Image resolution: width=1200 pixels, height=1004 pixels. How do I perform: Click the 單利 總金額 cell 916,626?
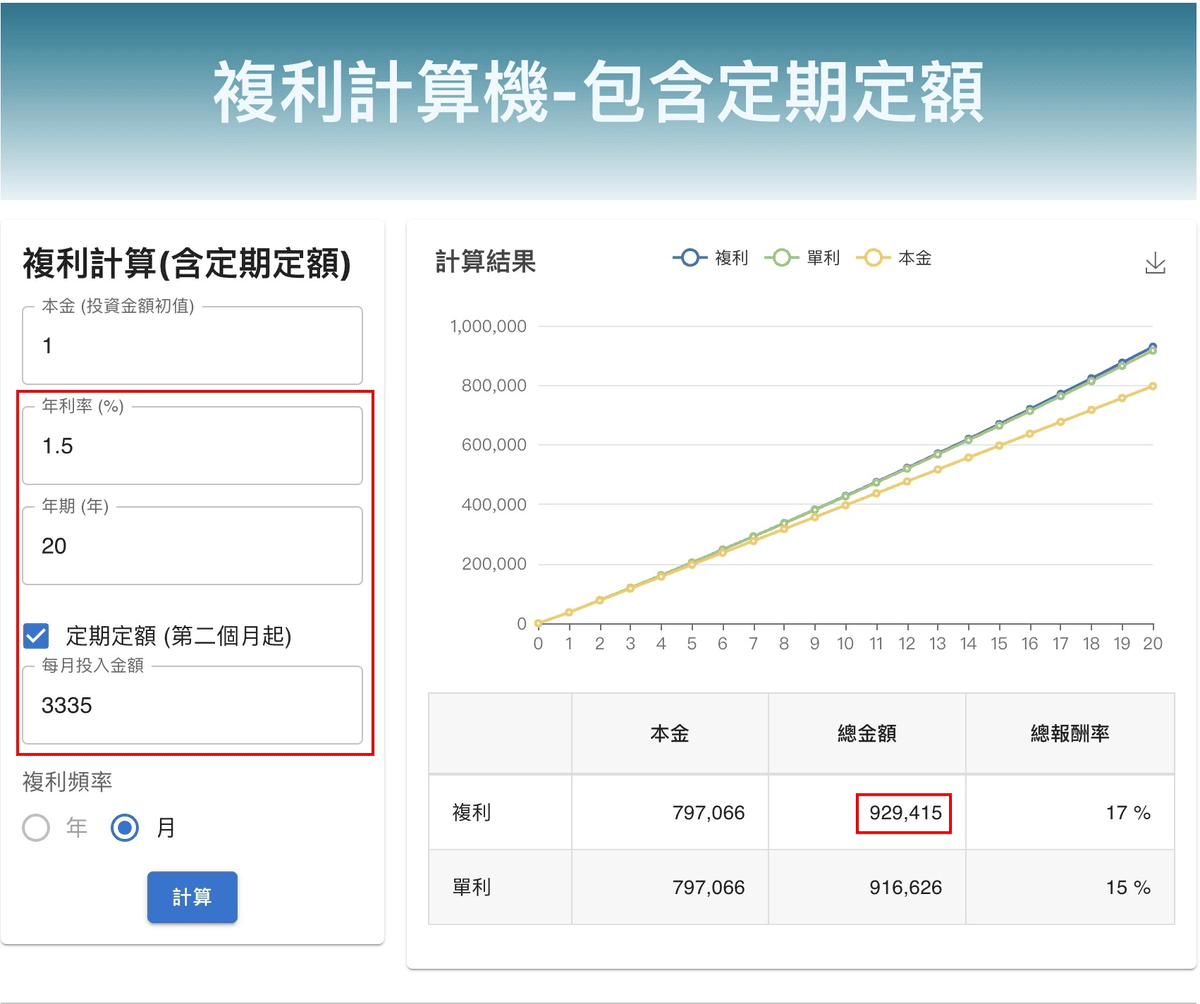coord(904,887)
